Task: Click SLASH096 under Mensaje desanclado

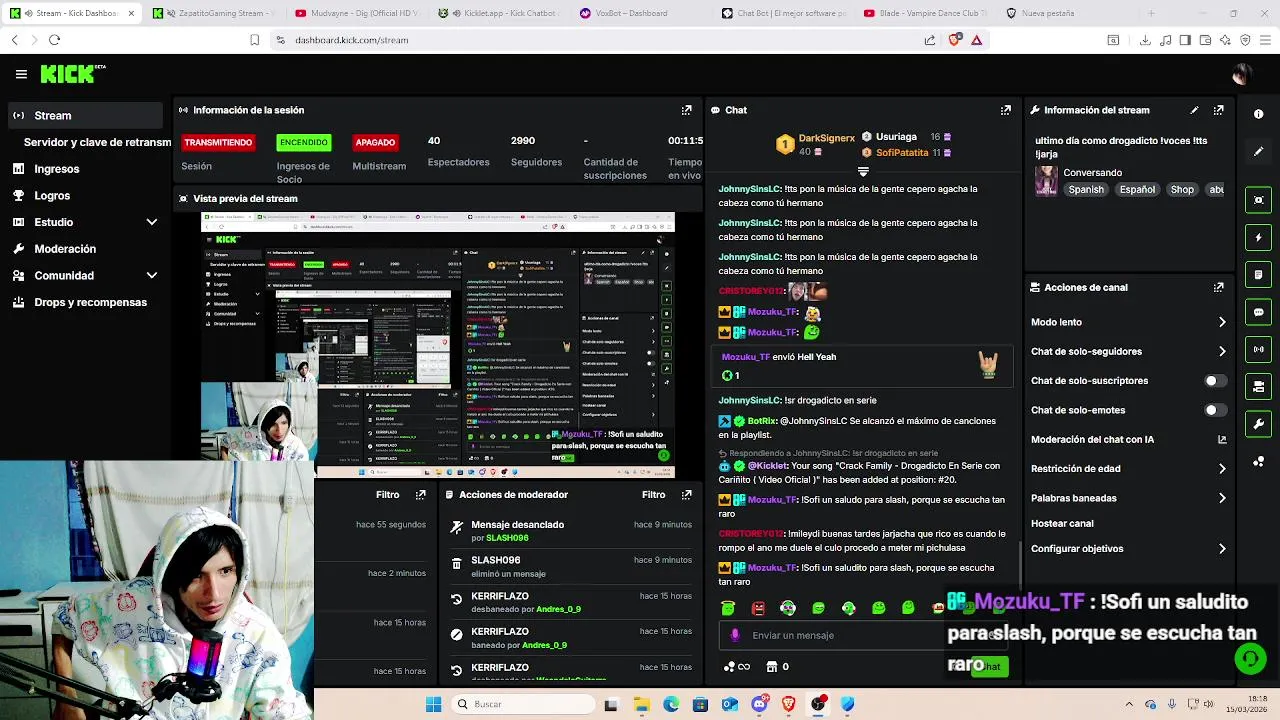Action: 507,538
